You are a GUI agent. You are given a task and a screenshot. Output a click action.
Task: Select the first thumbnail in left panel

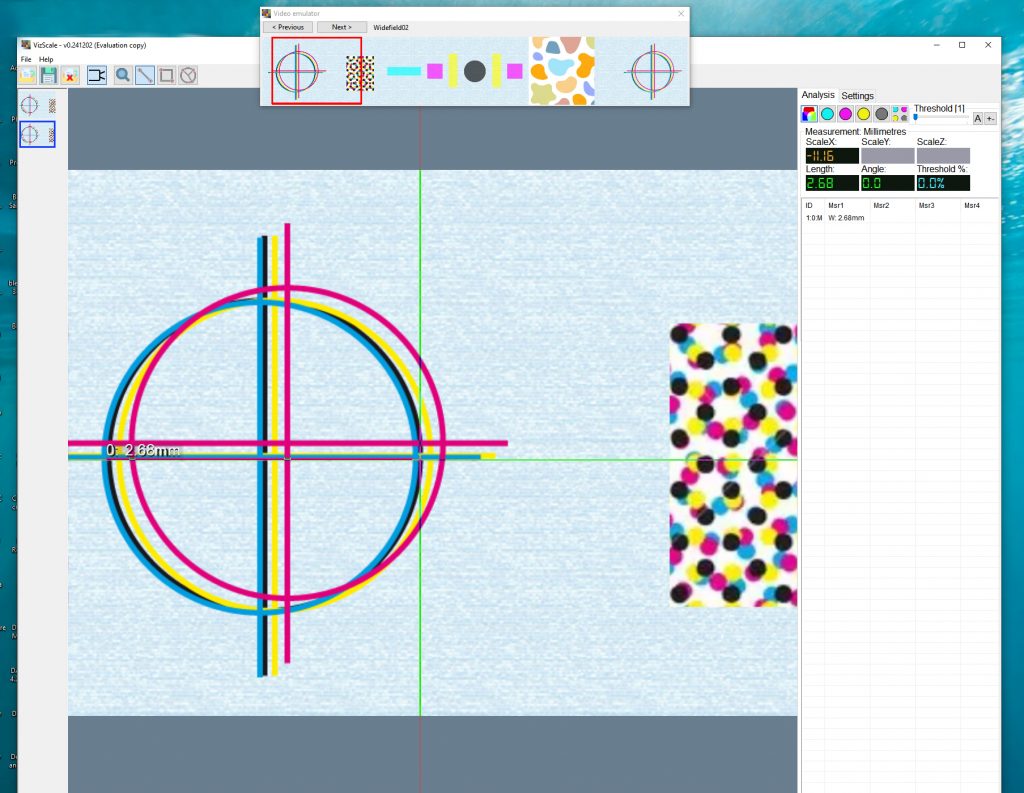[x=37, y=104]
